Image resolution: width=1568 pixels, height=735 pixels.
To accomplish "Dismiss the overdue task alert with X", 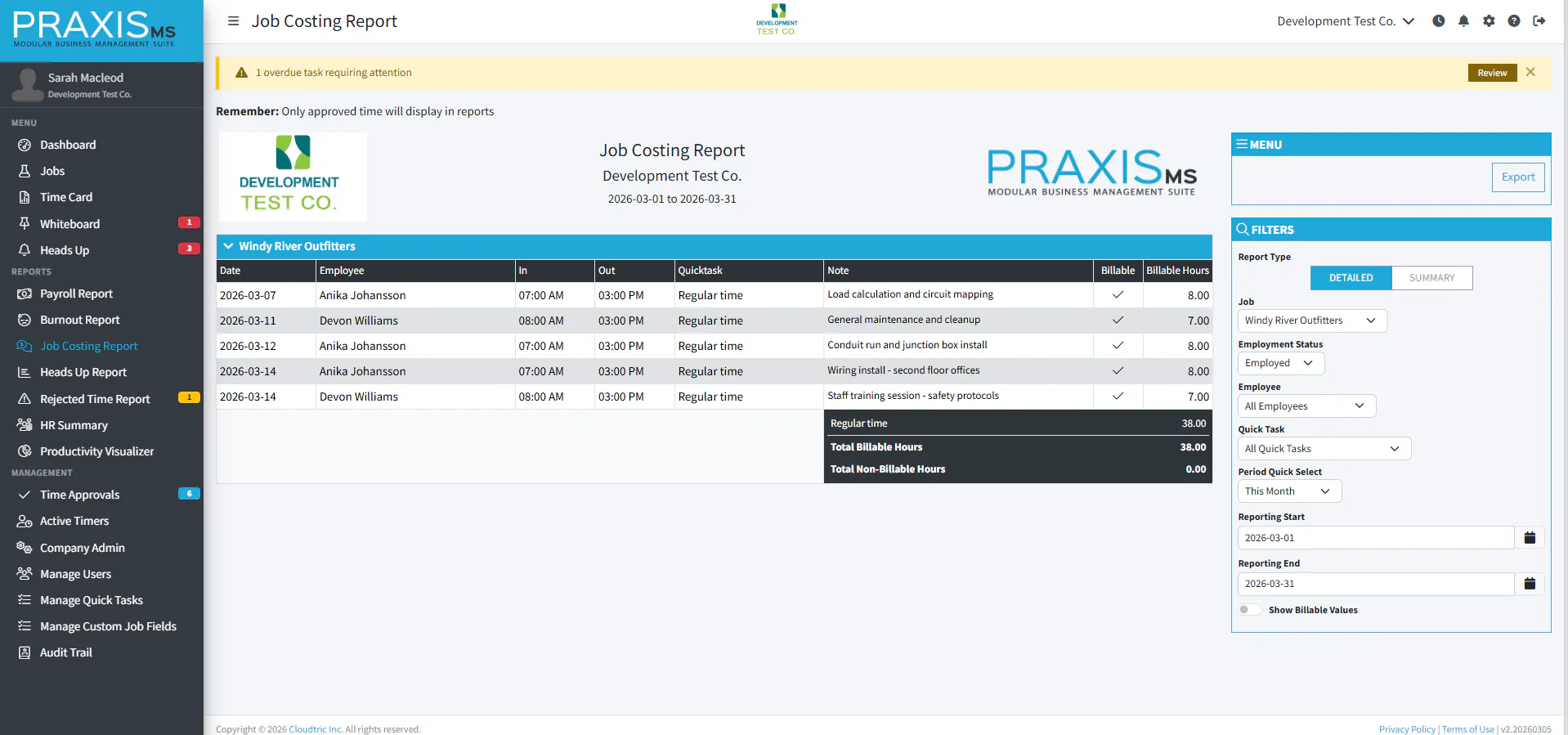I will pyautogui.click(x=1530, y=72).
